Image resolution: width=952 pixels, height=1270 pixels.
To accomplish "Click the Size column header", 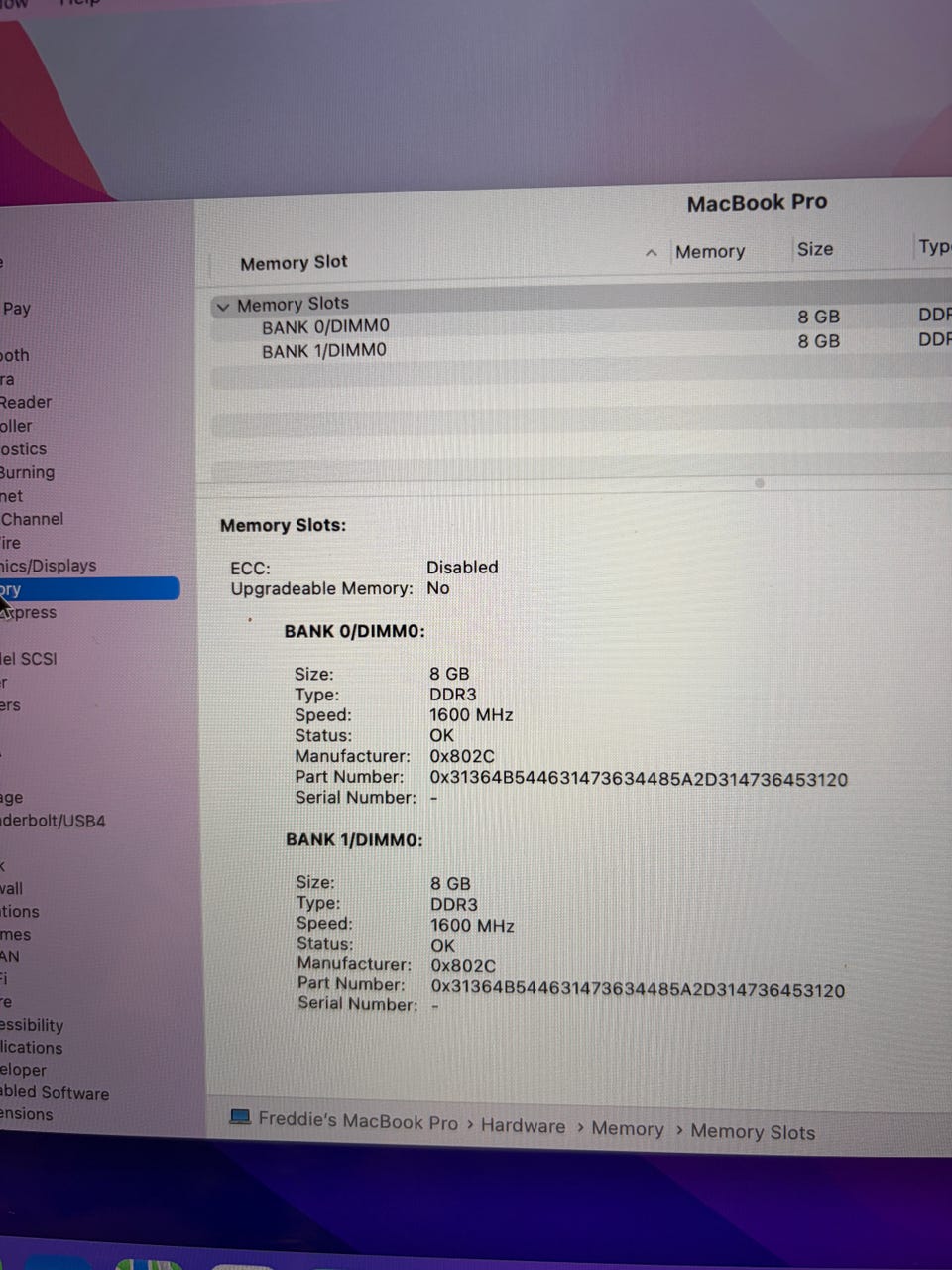I will tap(815, 249).
